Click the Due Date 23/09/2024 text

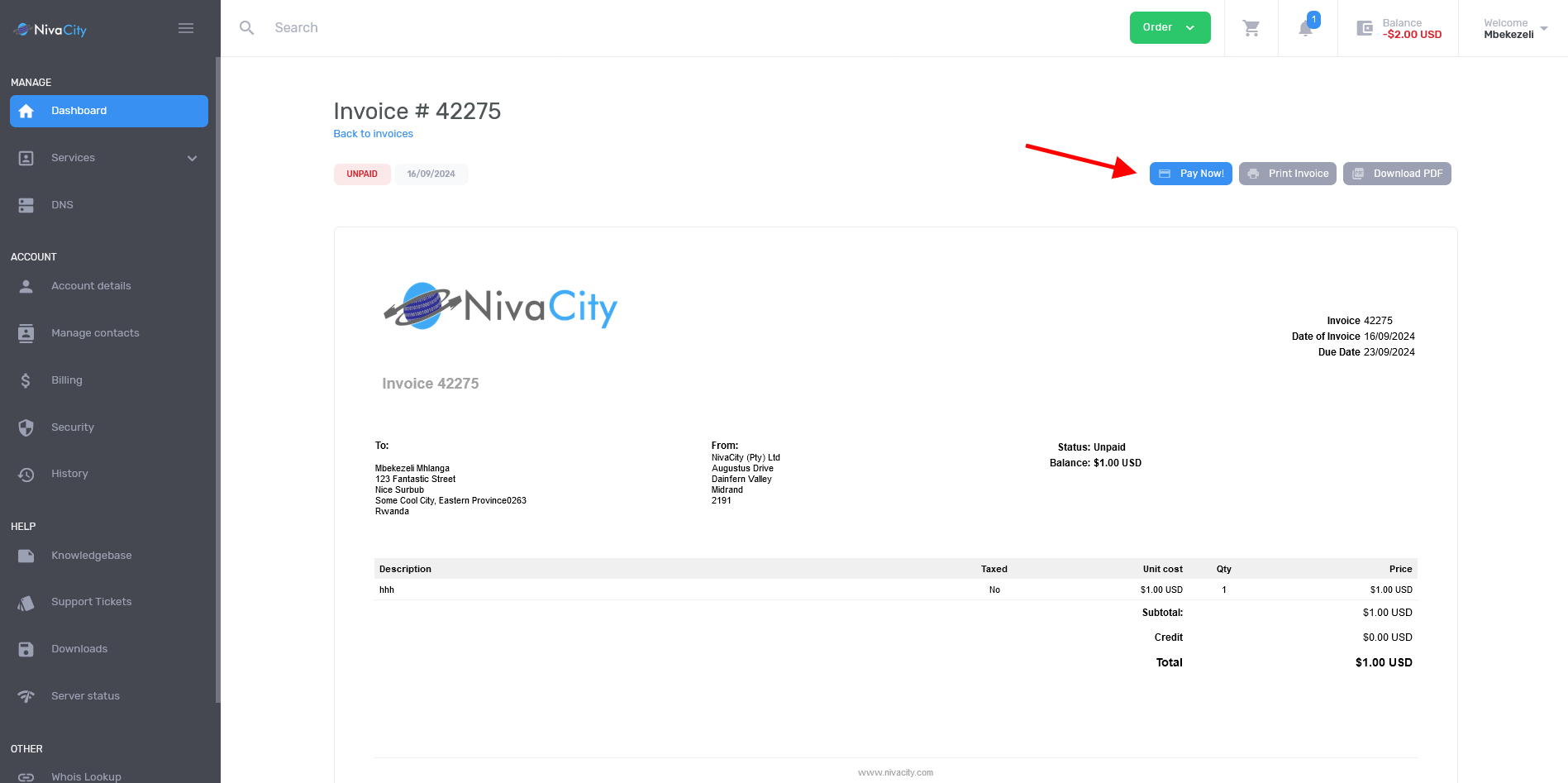tap(1366, 352)
